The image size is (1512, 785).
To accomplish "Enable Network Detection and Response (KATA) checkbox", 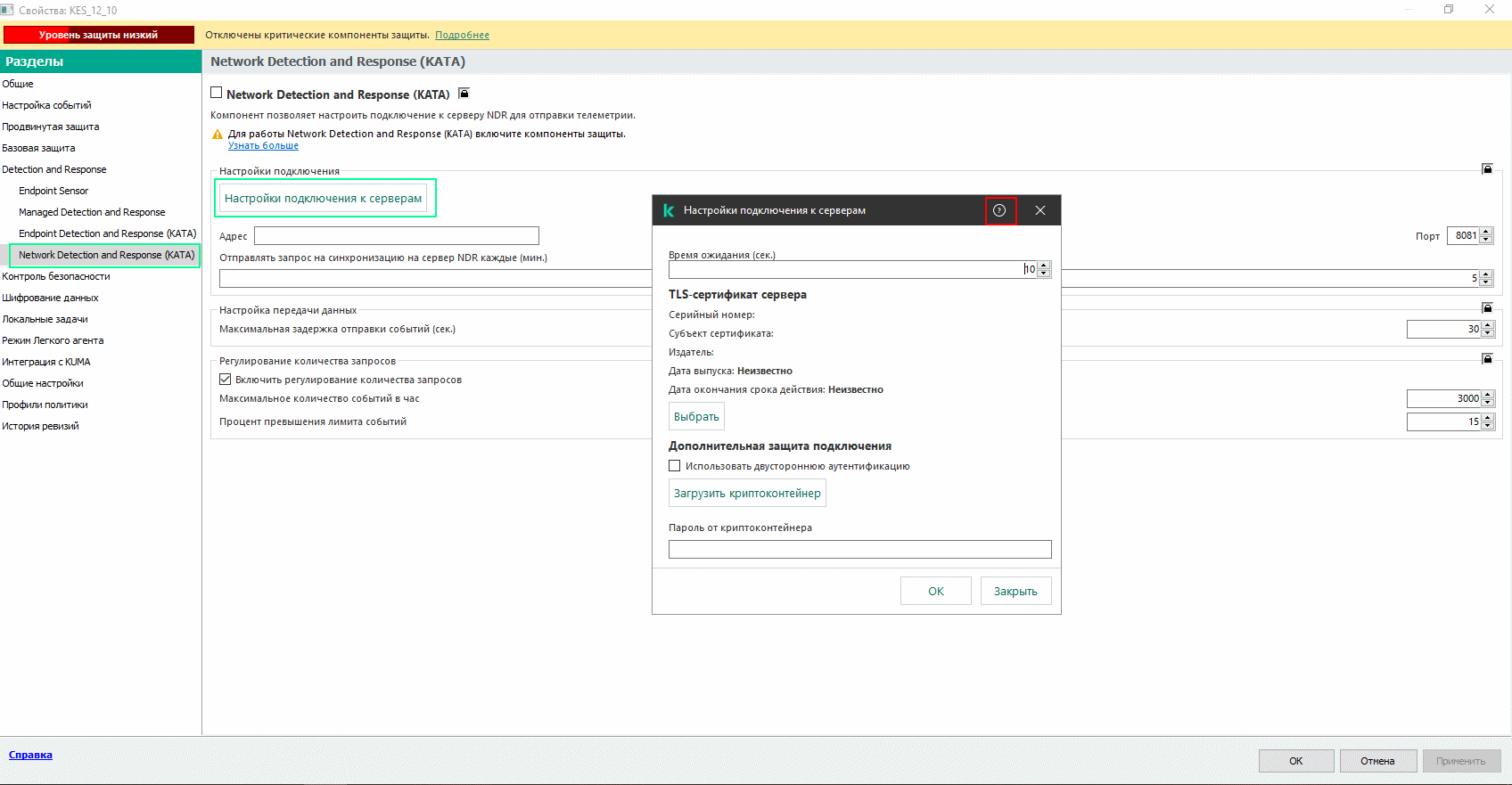I will click(216, 93).
